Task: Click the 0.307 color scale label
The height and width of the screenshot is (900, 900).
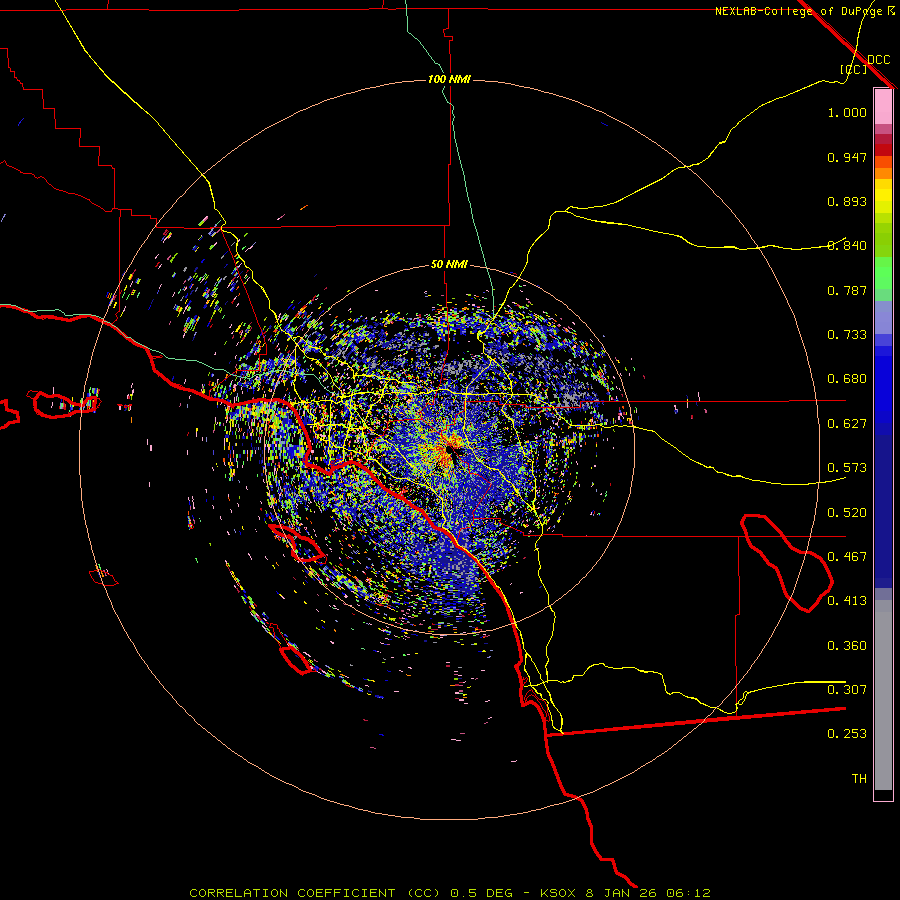Action: pyautogui.click(x=847, y=690)
